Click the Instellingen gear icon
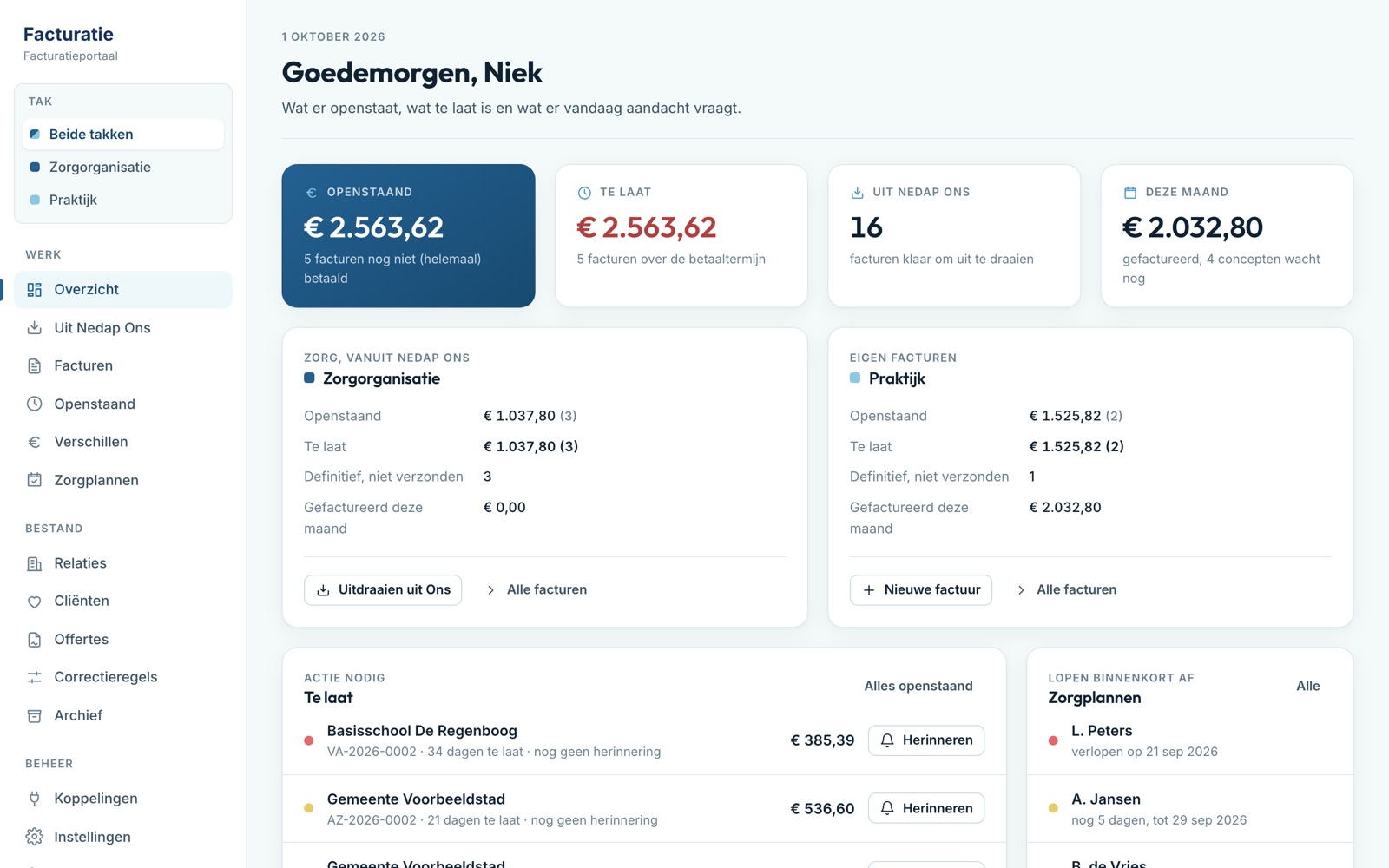Screen dimensions: 1389x868 35,837
